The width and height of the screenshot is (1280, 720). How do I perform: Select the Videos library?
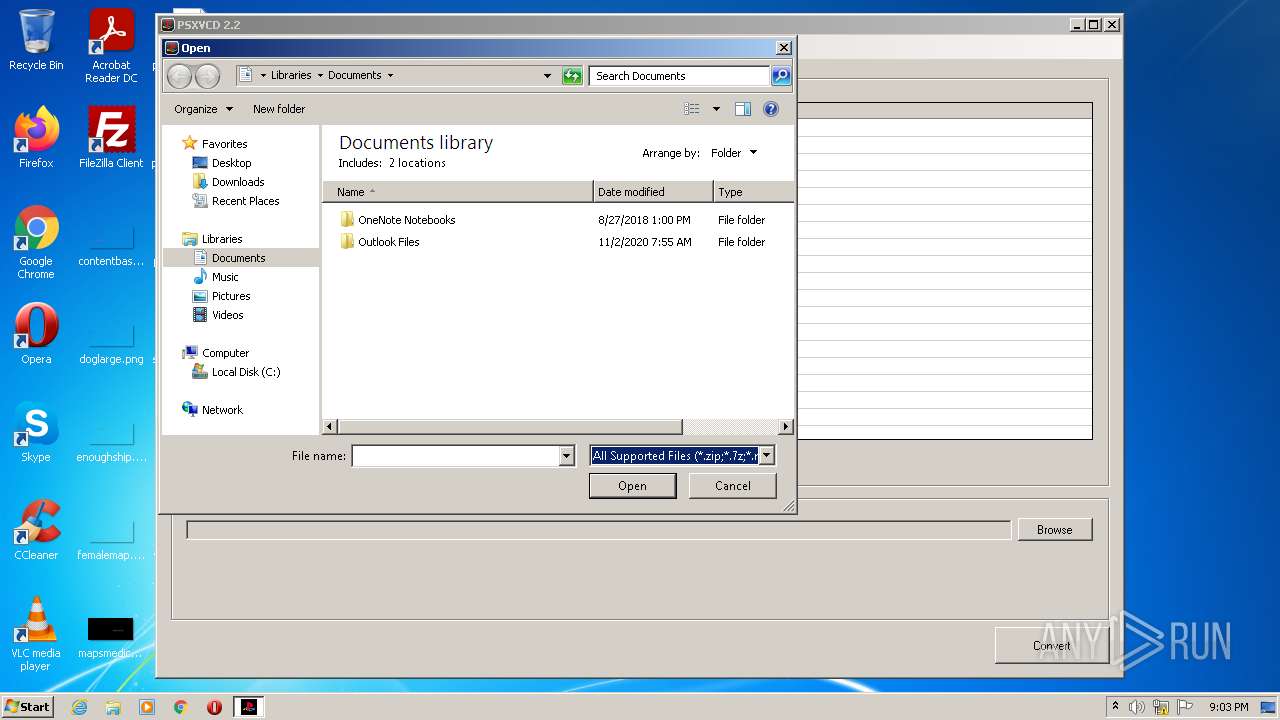[227, 315]
